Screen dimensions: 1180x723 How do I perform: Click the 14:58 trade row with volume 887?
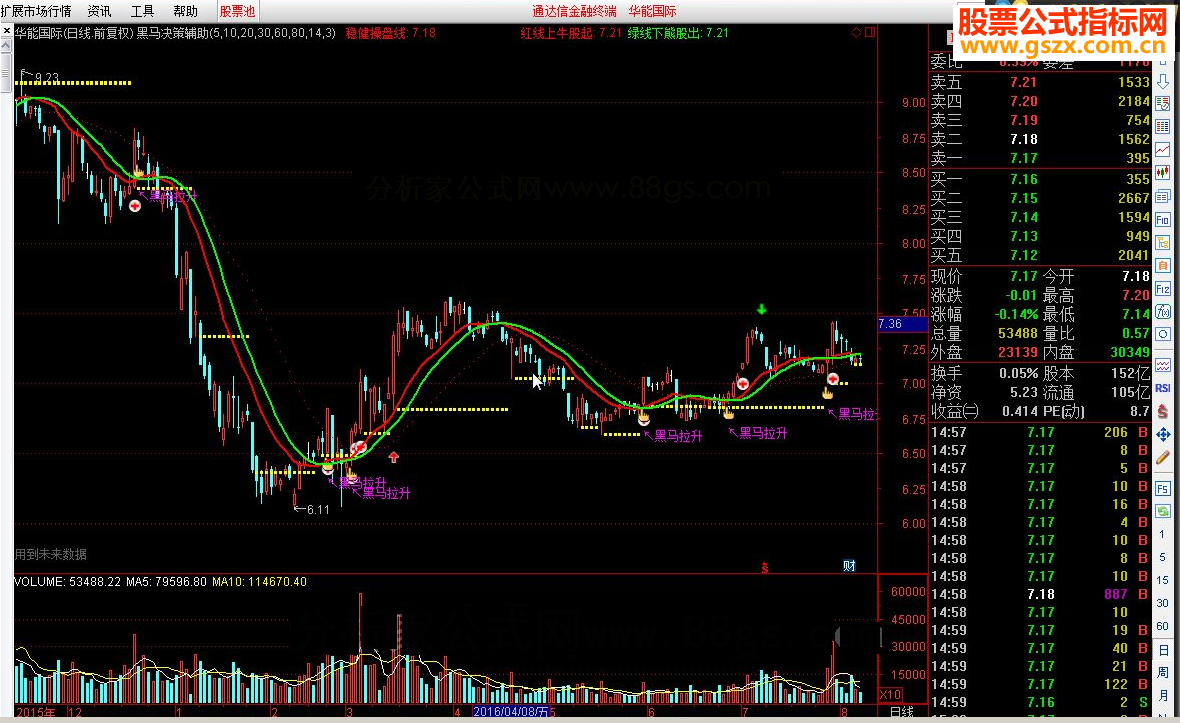tap(1040, 594)
